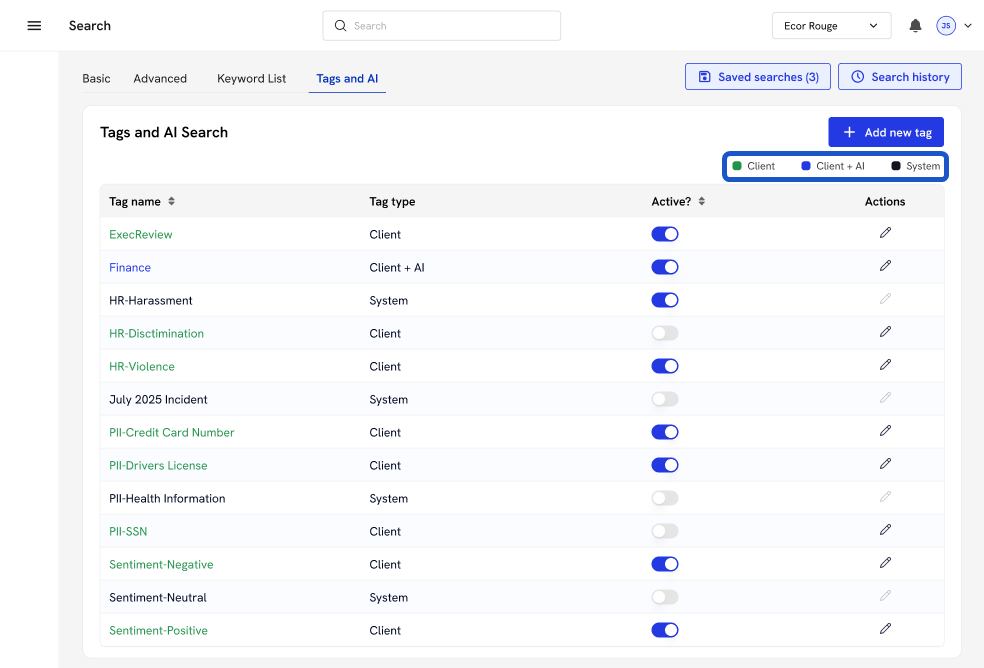Open the Keyword List tab
This screenshot has width=984, height=668.
(251, 79)
